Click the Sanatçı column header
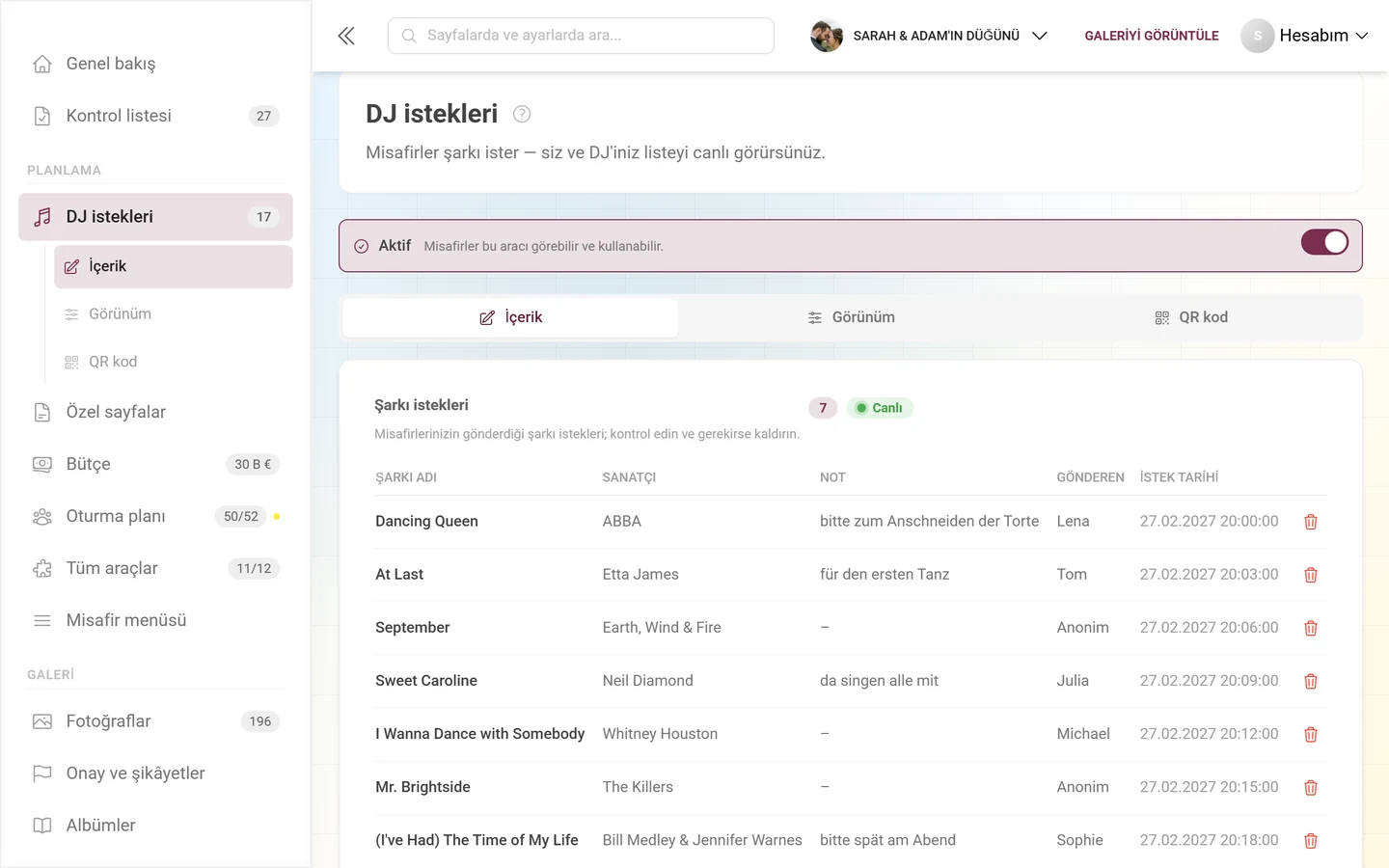Screen dimensions: 1389x868 629,477
